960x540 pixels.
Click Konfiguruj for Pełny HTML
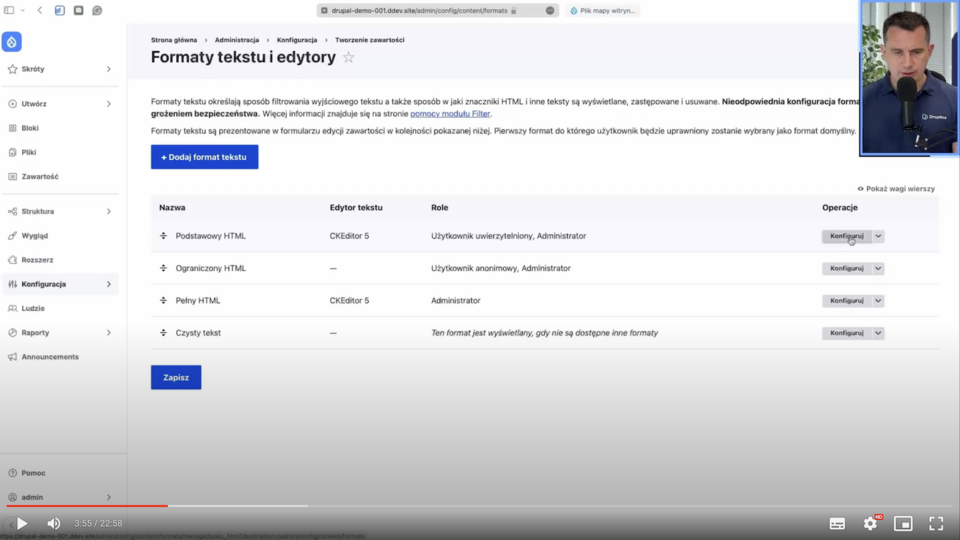(847, 301)
